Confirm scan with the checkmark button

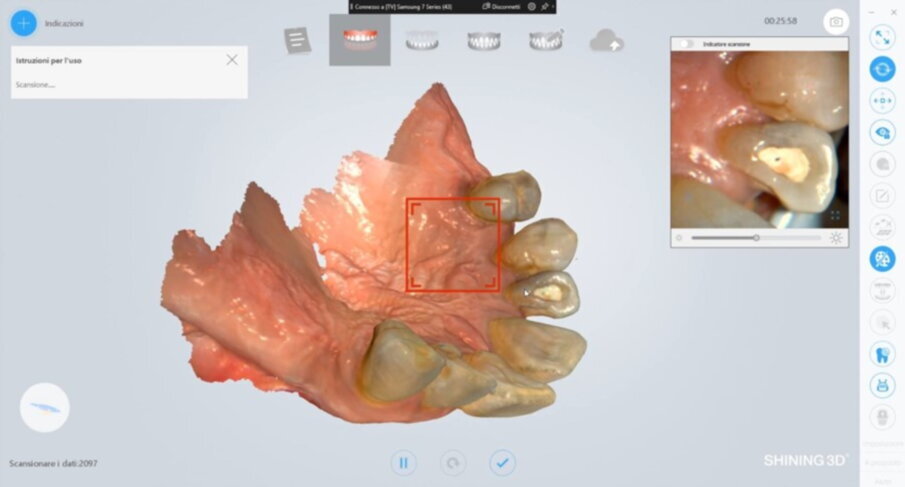pyautogui.click(x=502, y=463)
